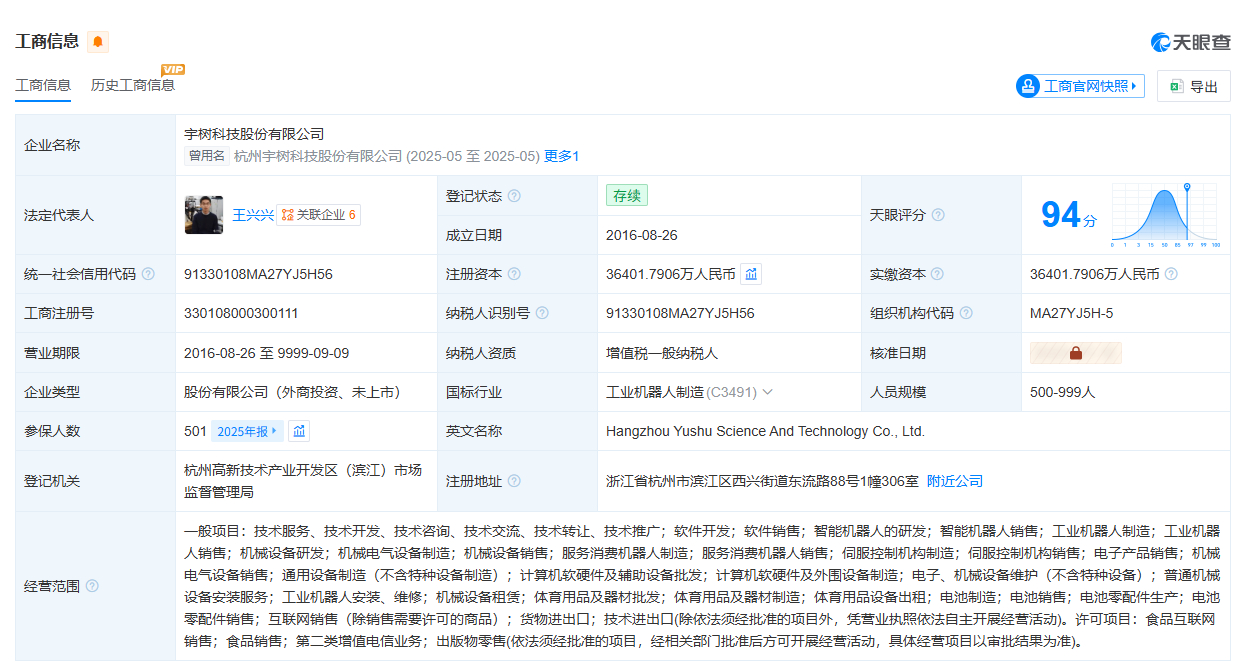Click the 天眼查 logo

tap(1190, 42)
